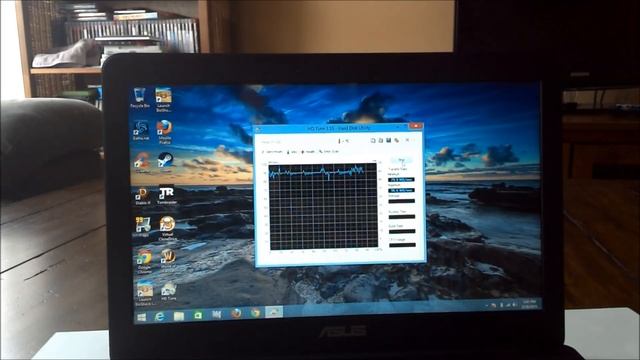
Task: Click the Maximum transfer rate value field
Action: (x=402, y=190)
